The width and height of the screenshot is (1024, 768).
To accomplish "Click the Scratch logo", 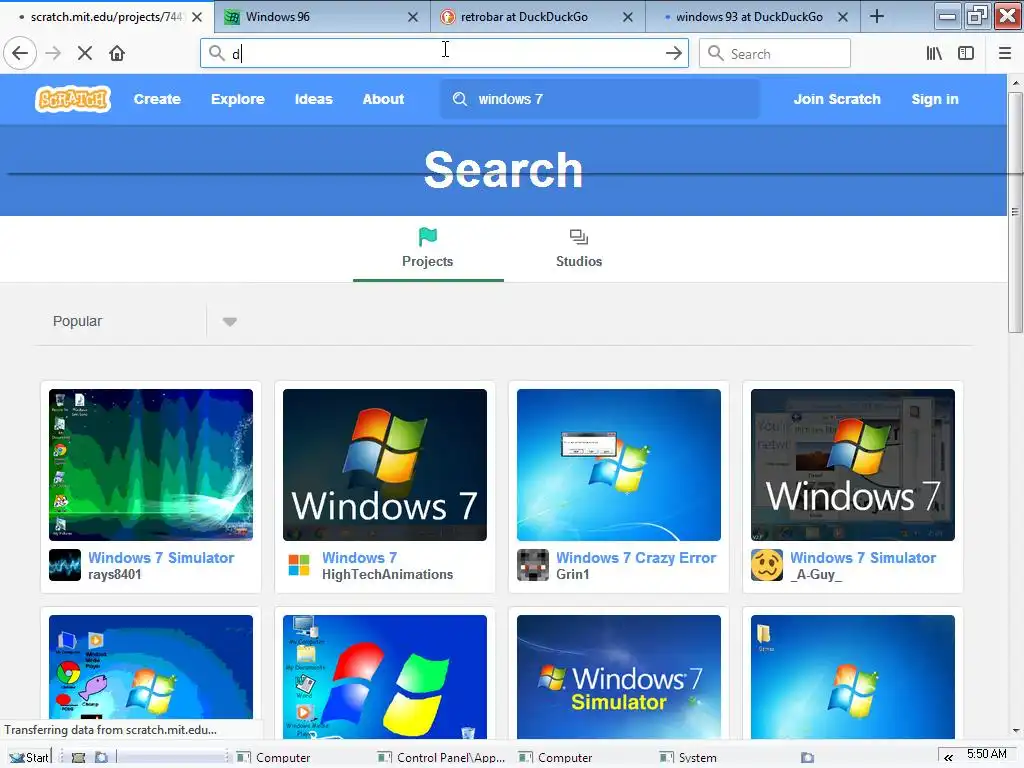I will tap(72, 99).
